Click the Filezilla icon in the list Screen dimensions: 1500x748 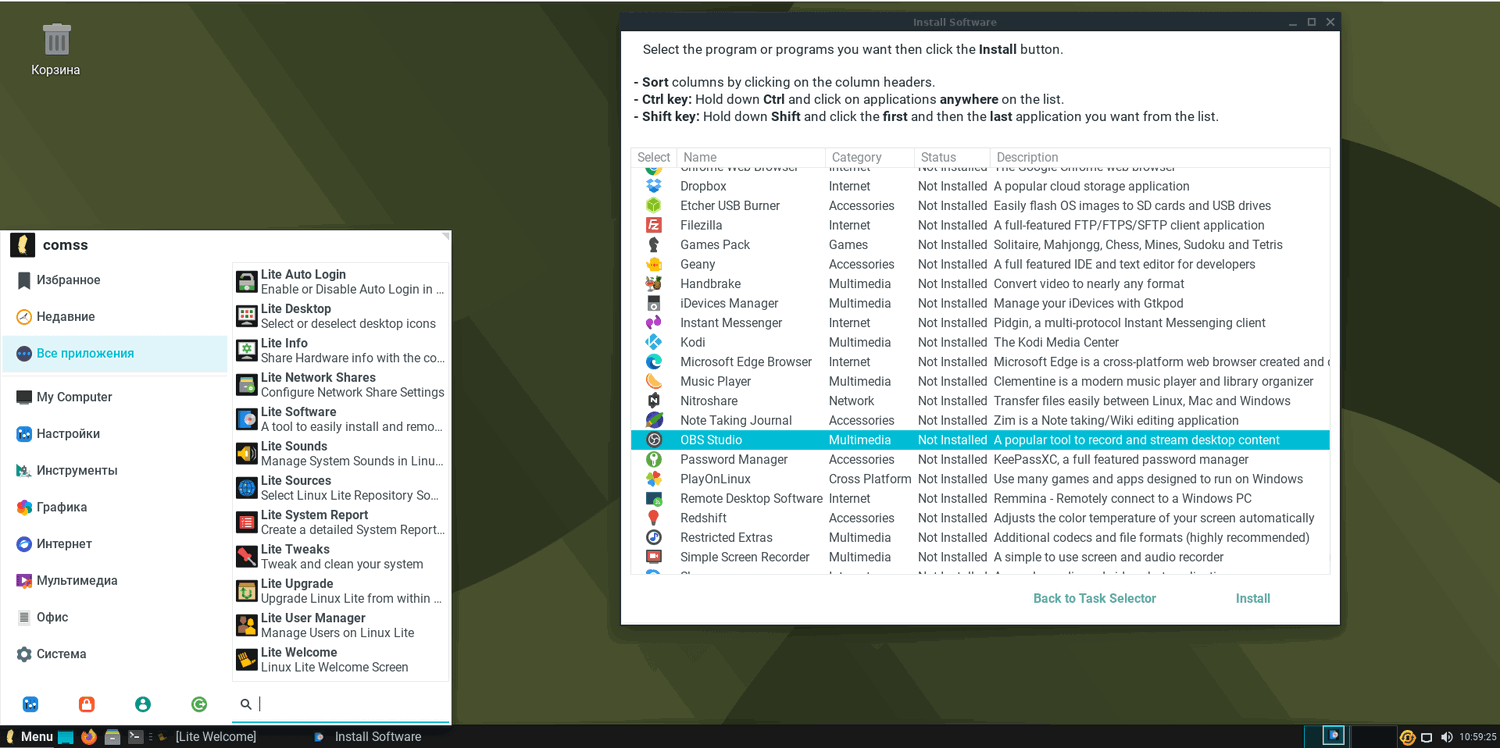coord(654,225)
